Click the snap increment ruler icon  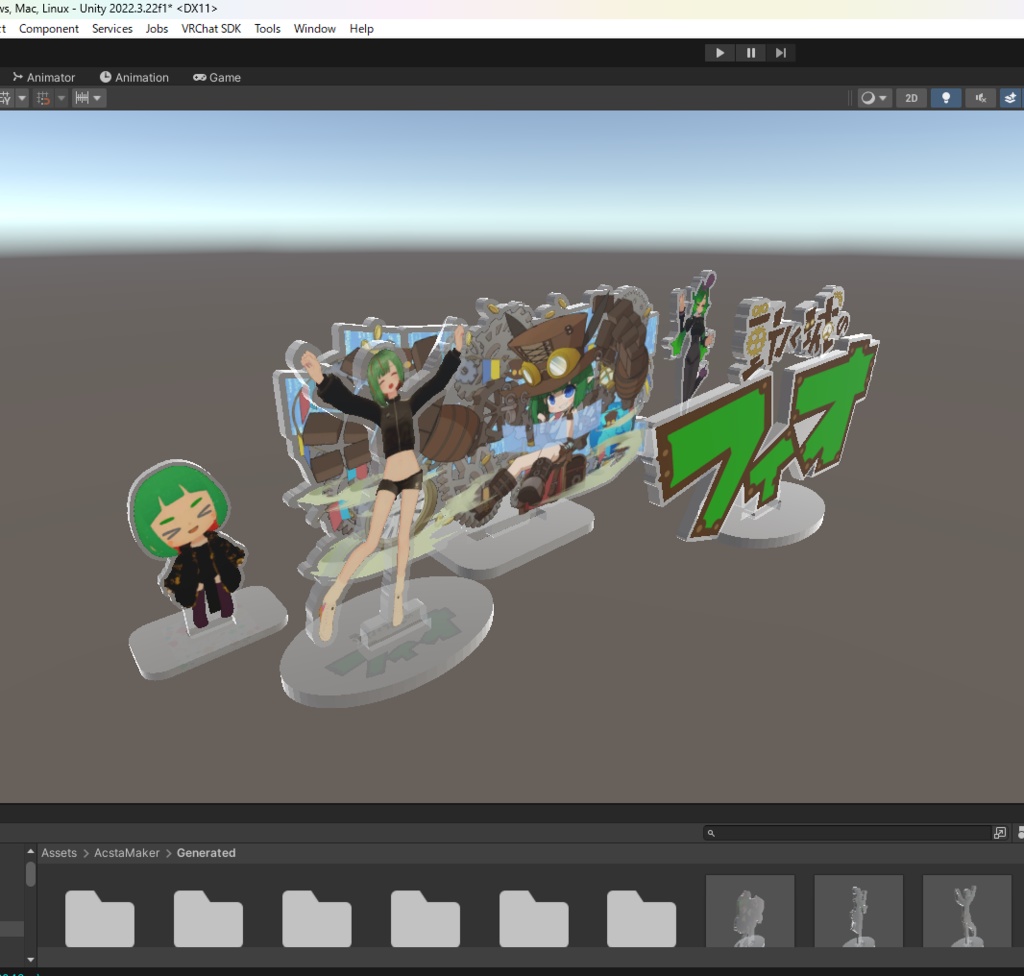pos(82,98)
